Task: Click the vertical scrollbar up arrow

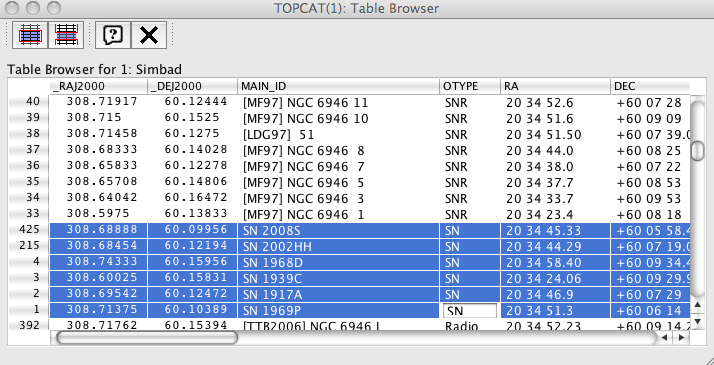Action: point(697,304)
